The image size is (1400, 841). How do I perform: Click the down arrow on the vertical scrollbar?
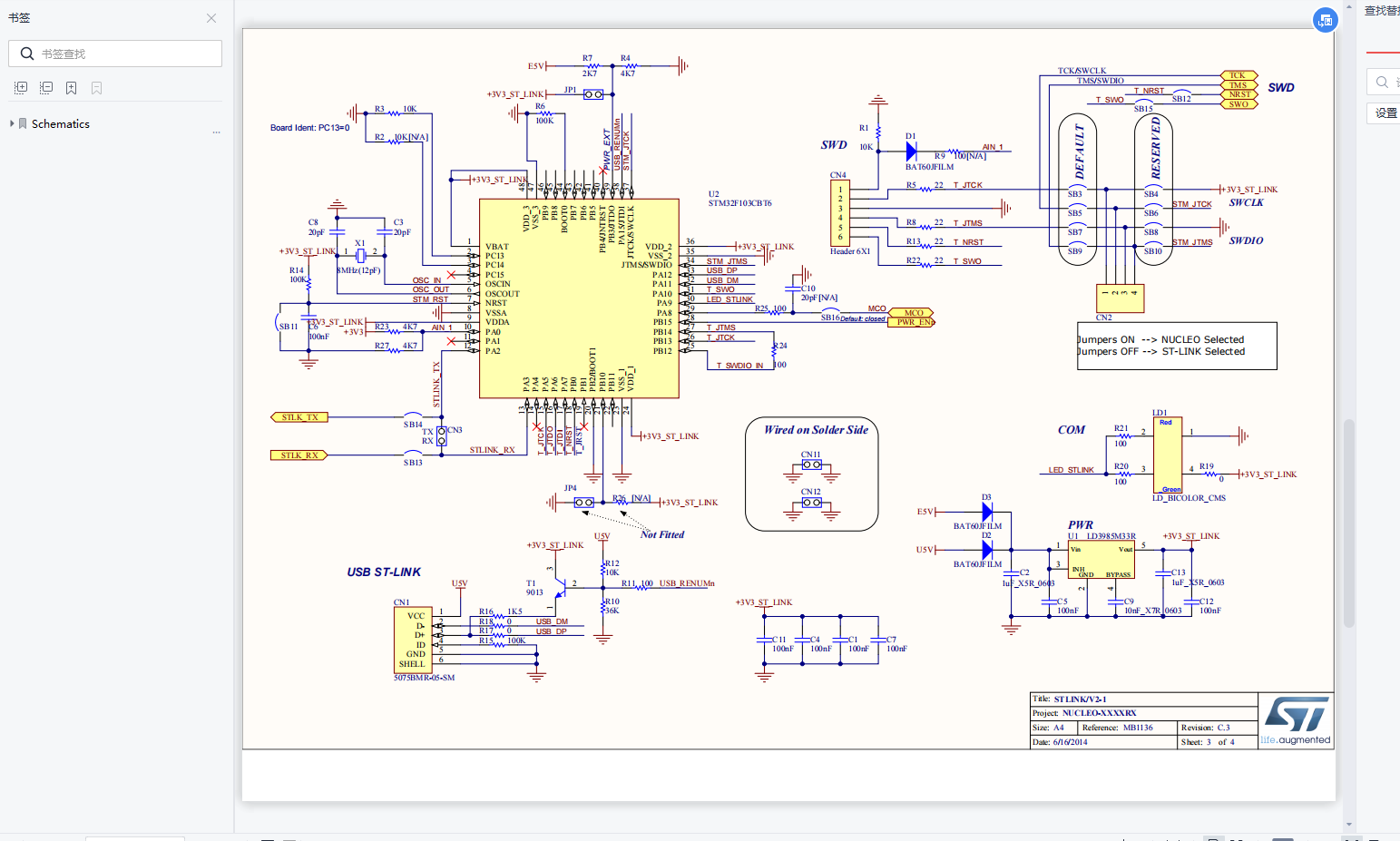[x=1349, y=824]
